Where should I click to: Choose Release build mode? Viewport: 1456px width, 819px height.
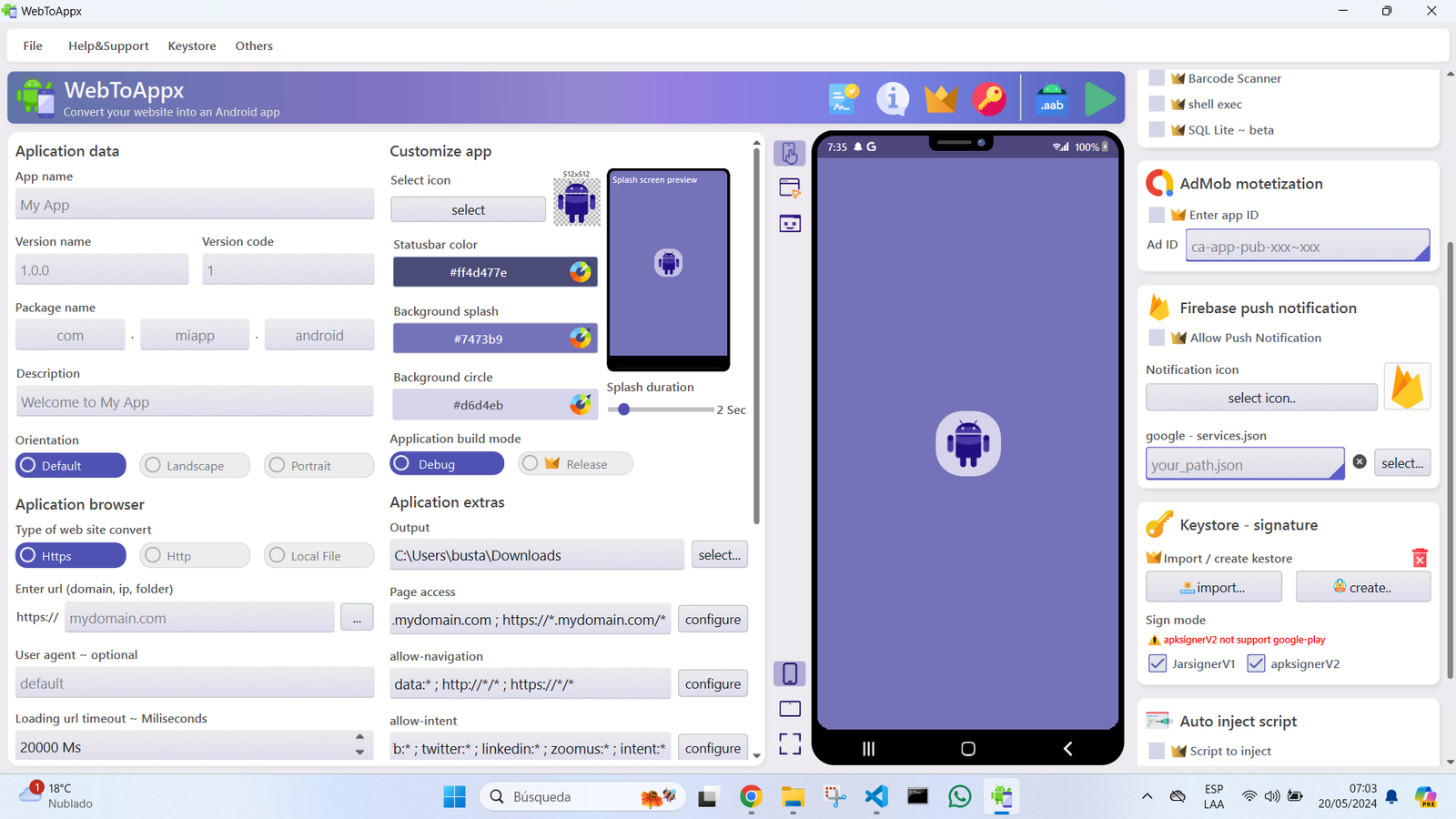575,463
